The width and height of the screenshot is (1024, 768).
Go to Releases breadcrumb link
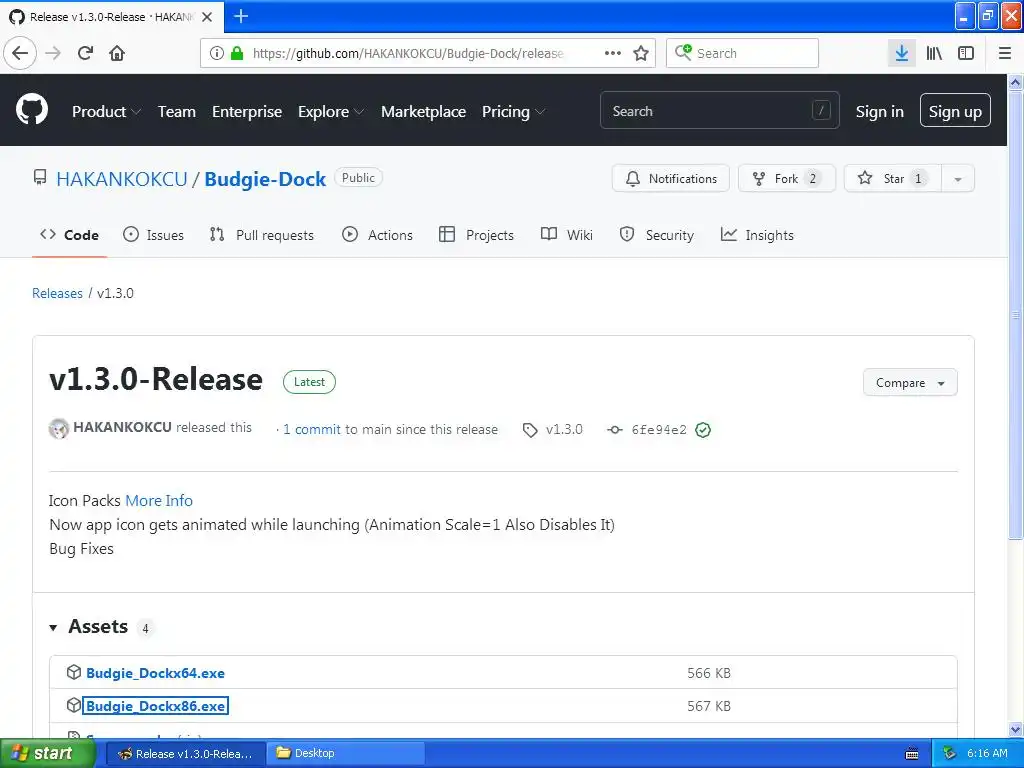tap(57, 293)
